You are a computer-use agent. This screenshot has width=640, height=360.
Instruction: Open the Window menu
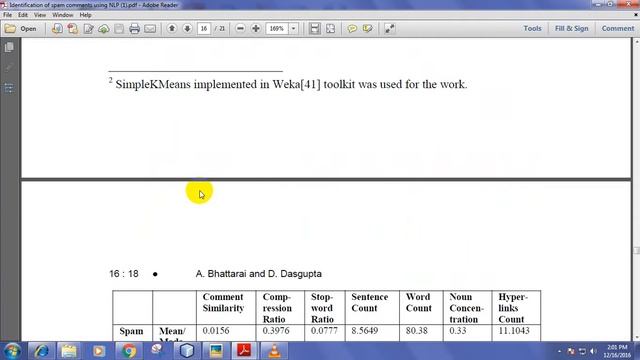tap(62, 15)
